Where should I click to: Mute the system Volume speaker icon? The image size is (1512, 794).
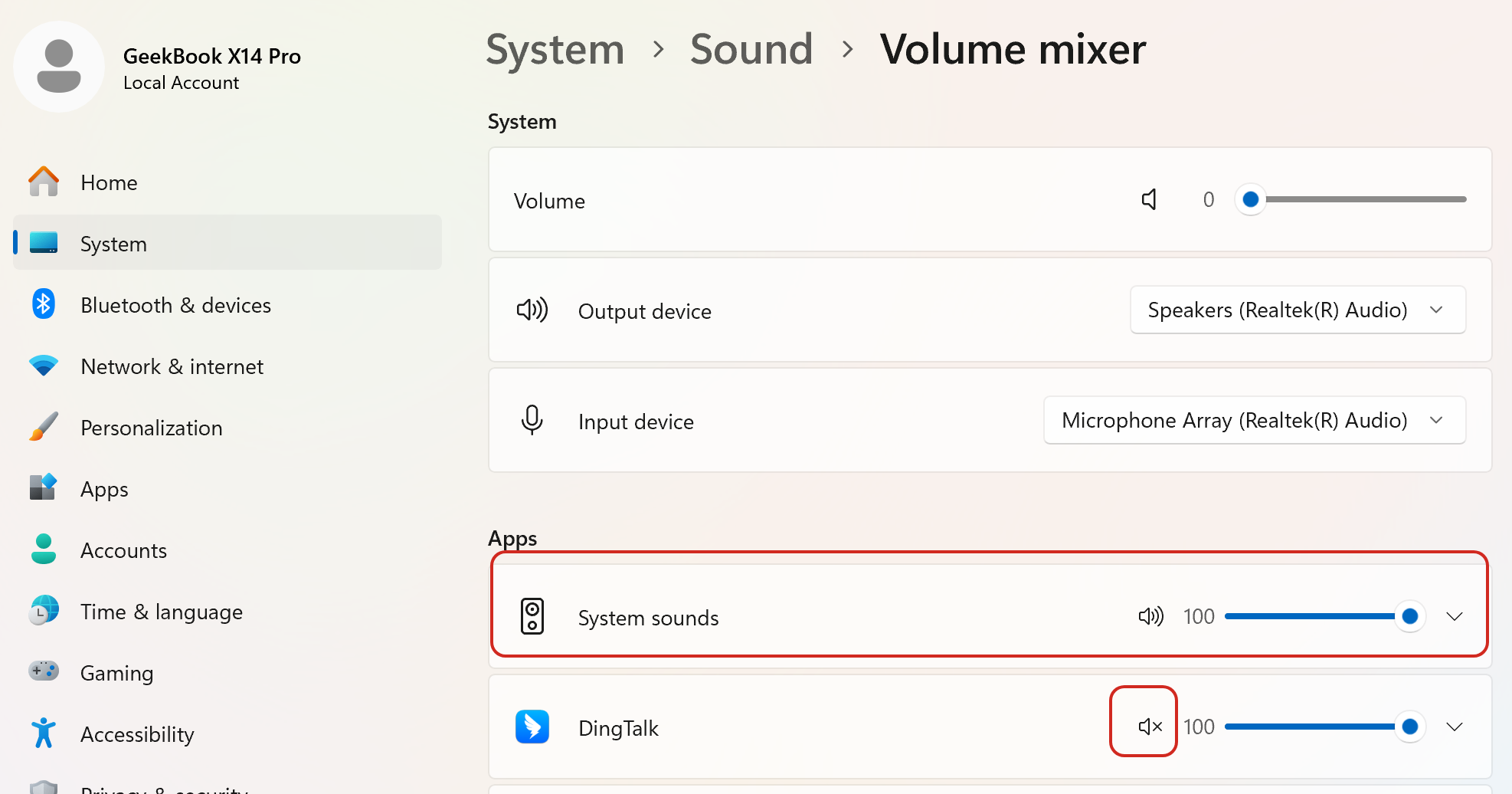coord(1149,200)
